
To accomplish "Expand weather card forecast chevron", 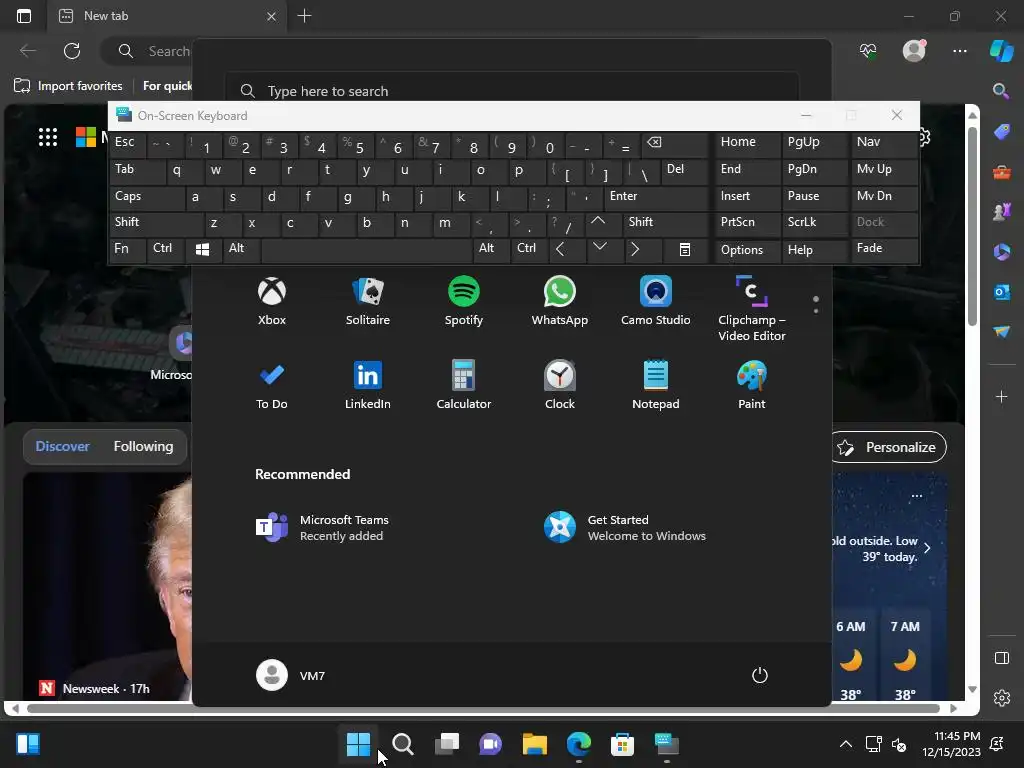I will click(x=927, y=547).
